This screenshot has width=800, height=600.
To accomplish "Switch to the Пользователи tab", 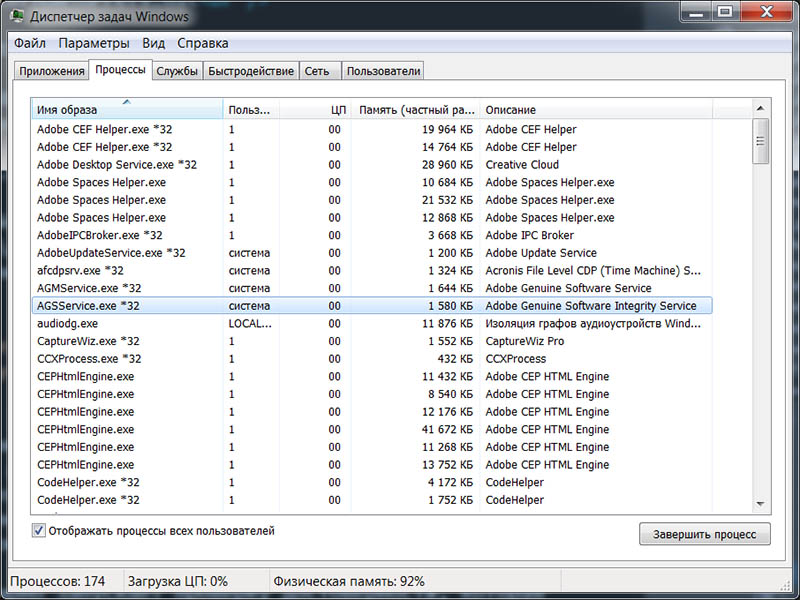I will [383, 71].
